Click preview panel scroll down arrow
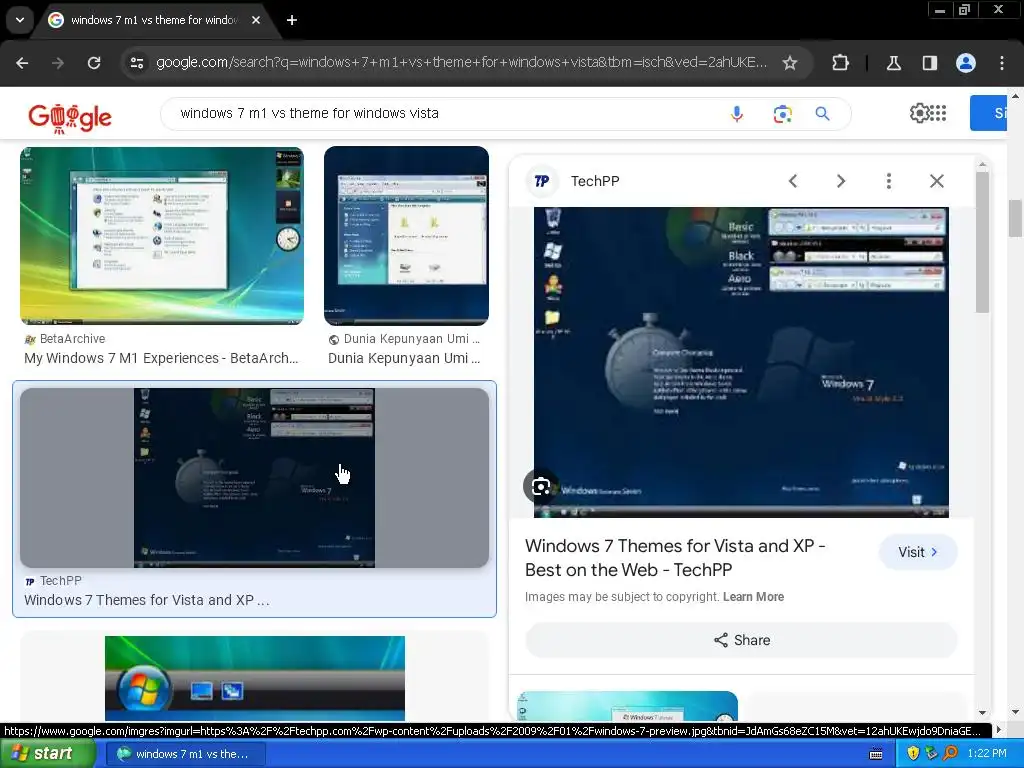 [x=982, y=712]
